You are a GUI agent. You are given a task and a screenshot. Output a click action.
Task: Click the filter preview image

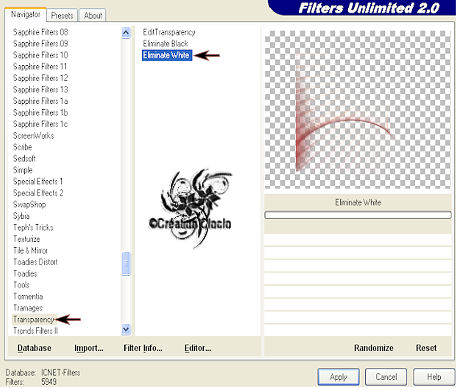(x=358, y=110)
